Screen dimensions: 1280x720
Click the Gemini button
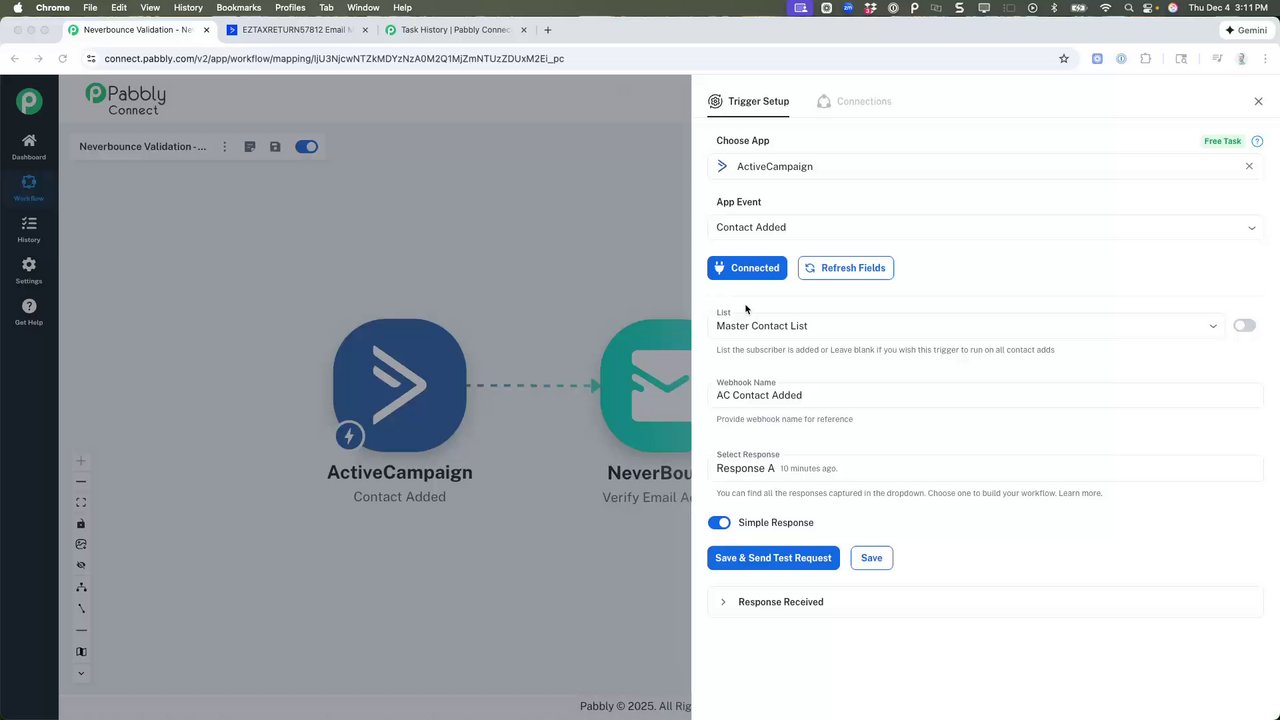[x=1246, y=30]
